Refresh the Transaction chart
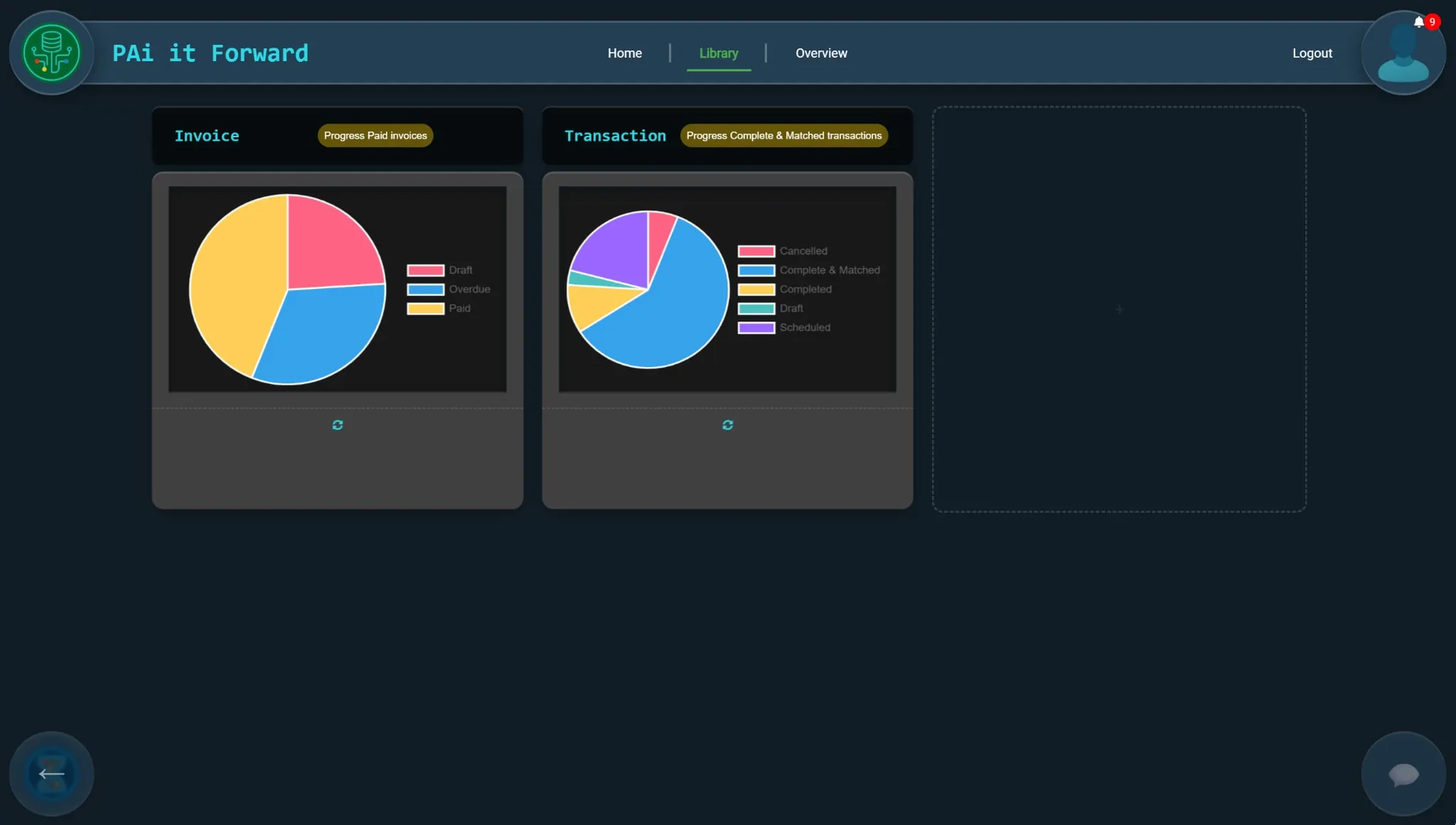Screen dimensions: 1456x825 click(727, 425)
